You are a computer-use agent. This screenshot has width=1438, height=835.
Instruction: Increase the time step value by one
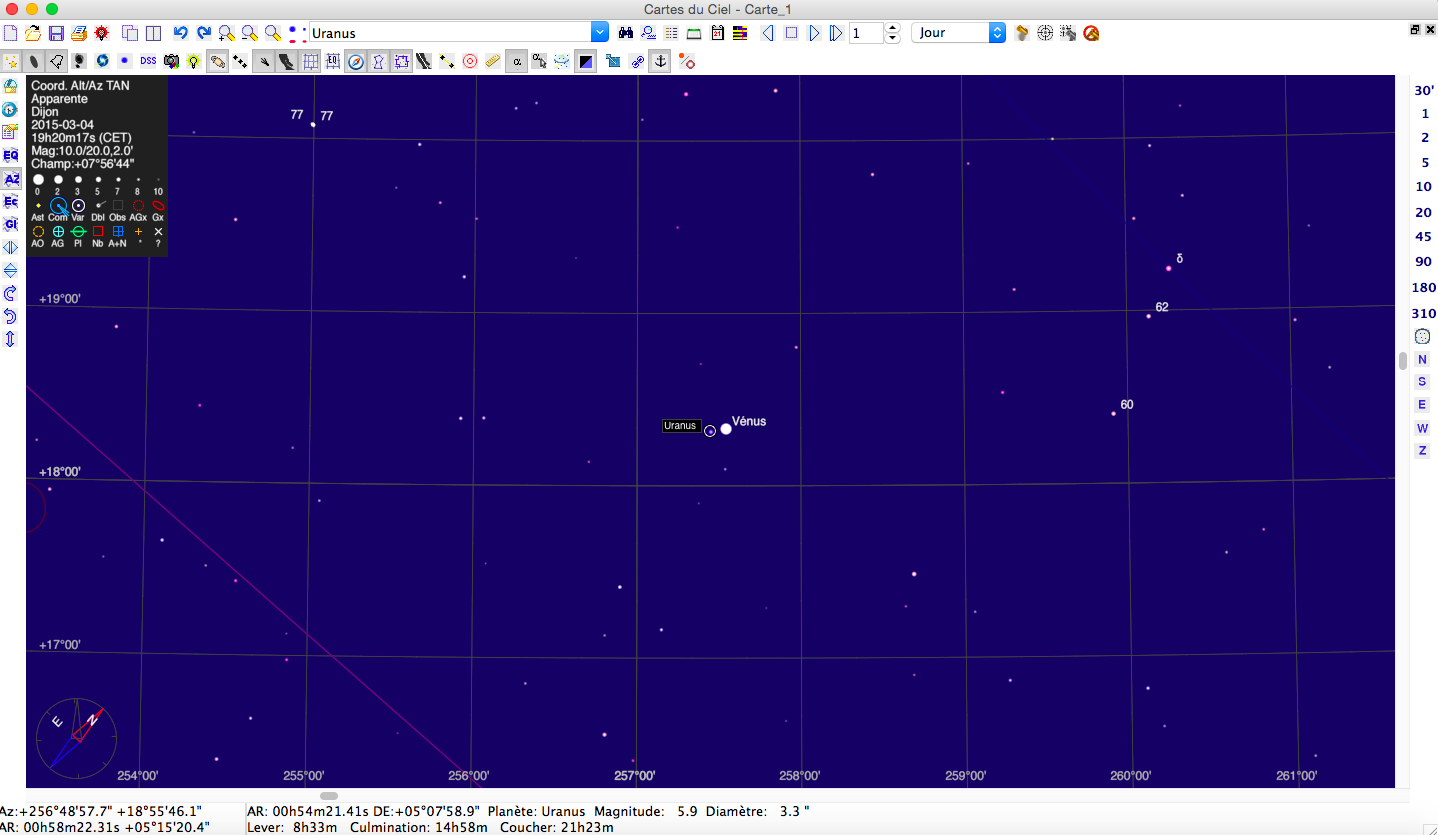click(892, 28)
